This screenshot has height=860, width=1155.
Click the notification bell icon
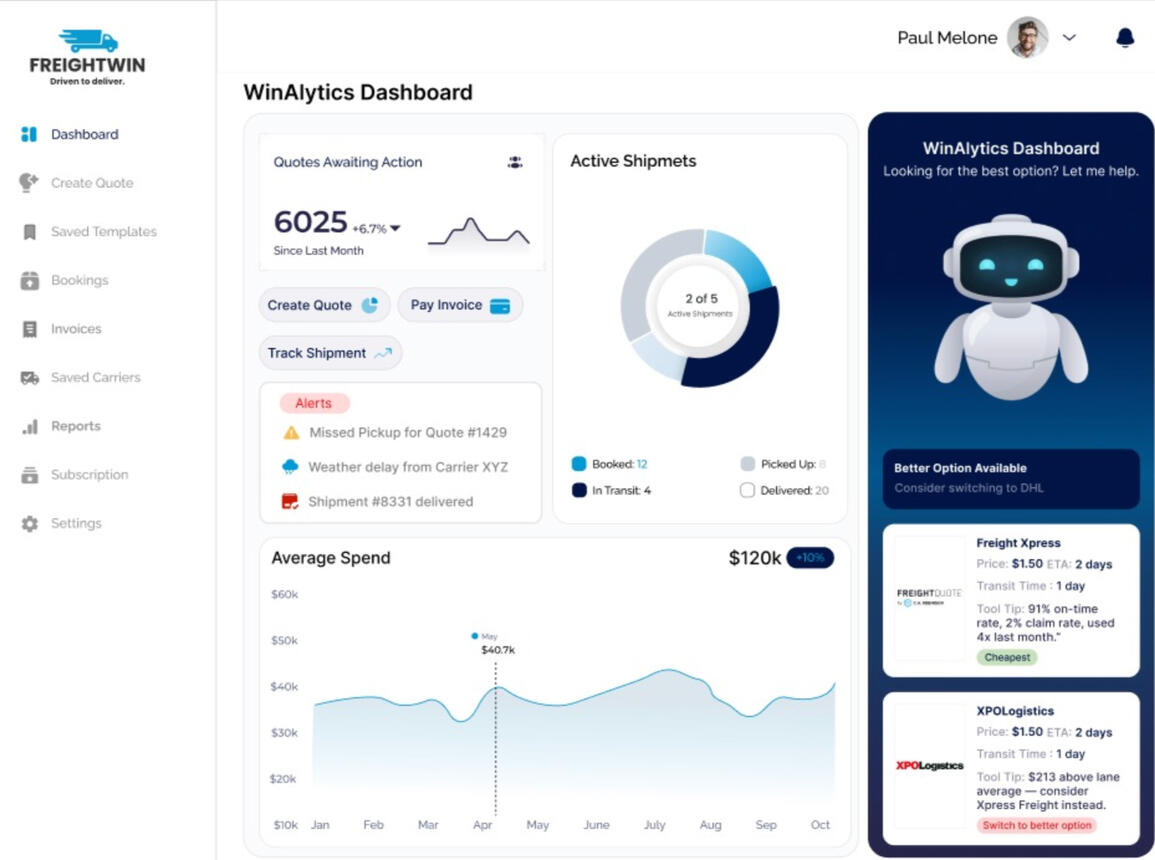1125,38
